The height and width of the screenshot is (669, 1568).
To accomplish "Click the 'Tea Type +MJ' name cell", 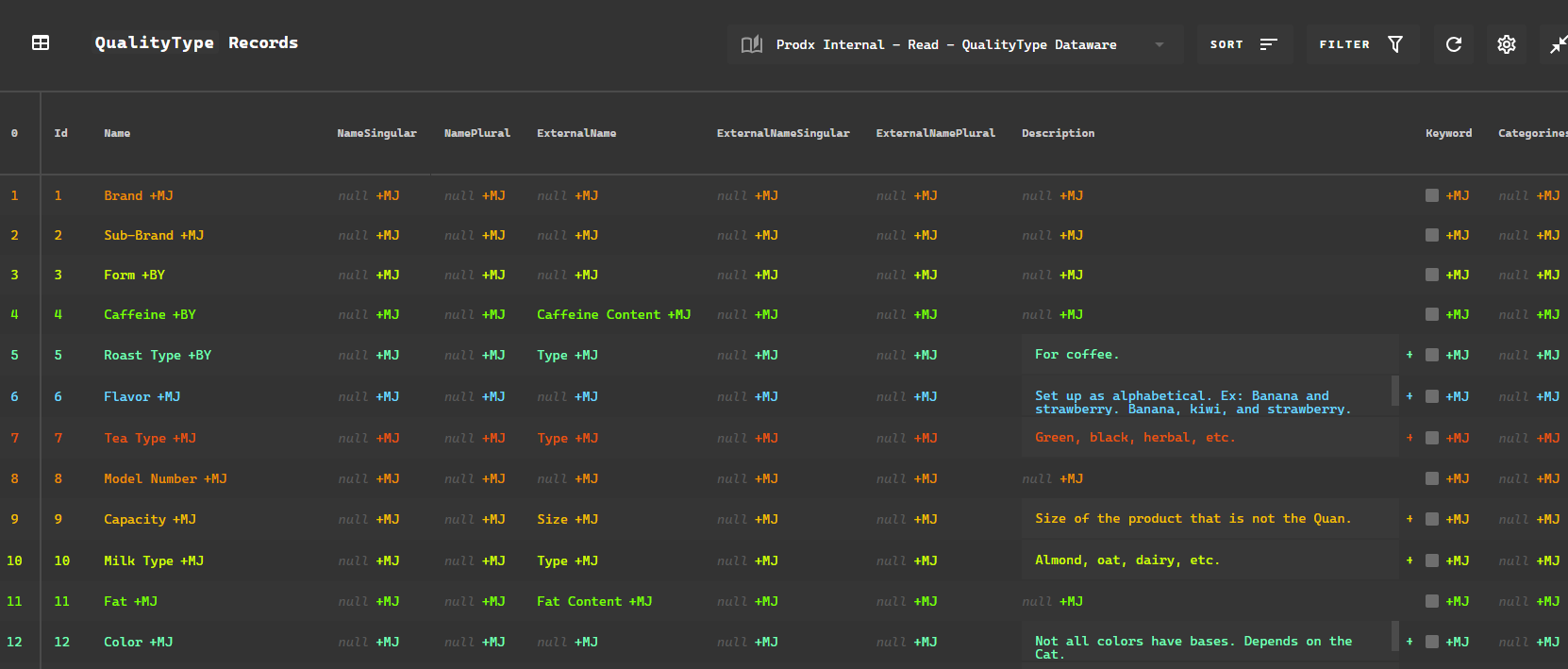I will 150,438.
